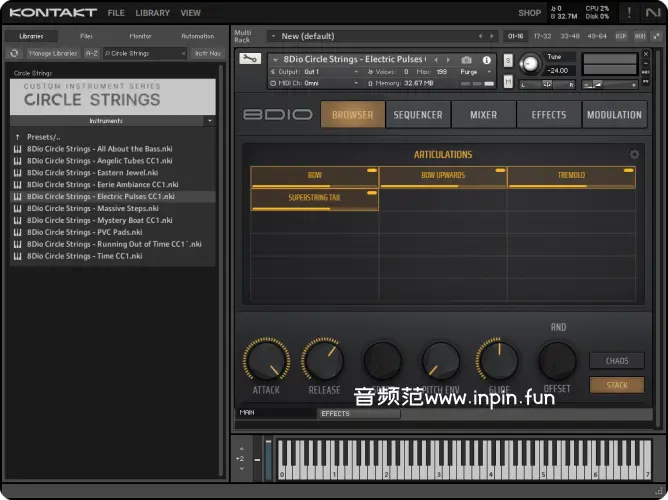Switch to the SEQUENCER tab

pyautogui.click(x=417, y=115)
